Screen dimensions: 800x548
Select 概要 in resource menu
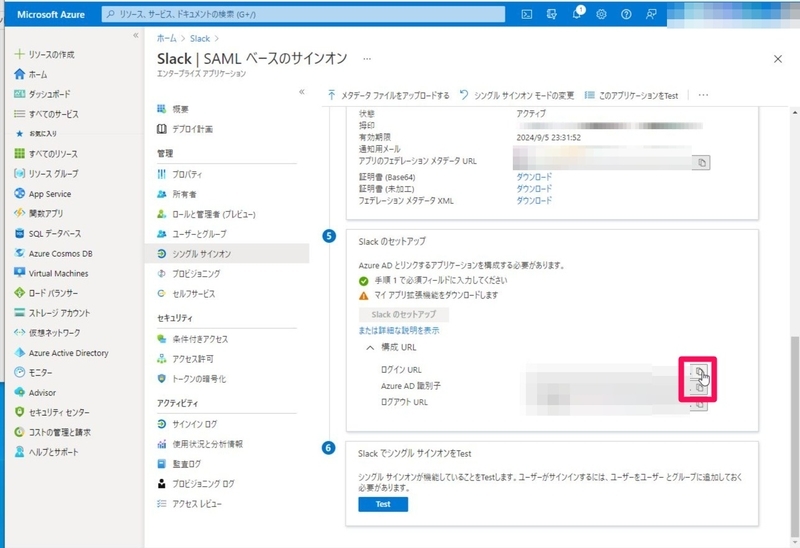point(173,109)
